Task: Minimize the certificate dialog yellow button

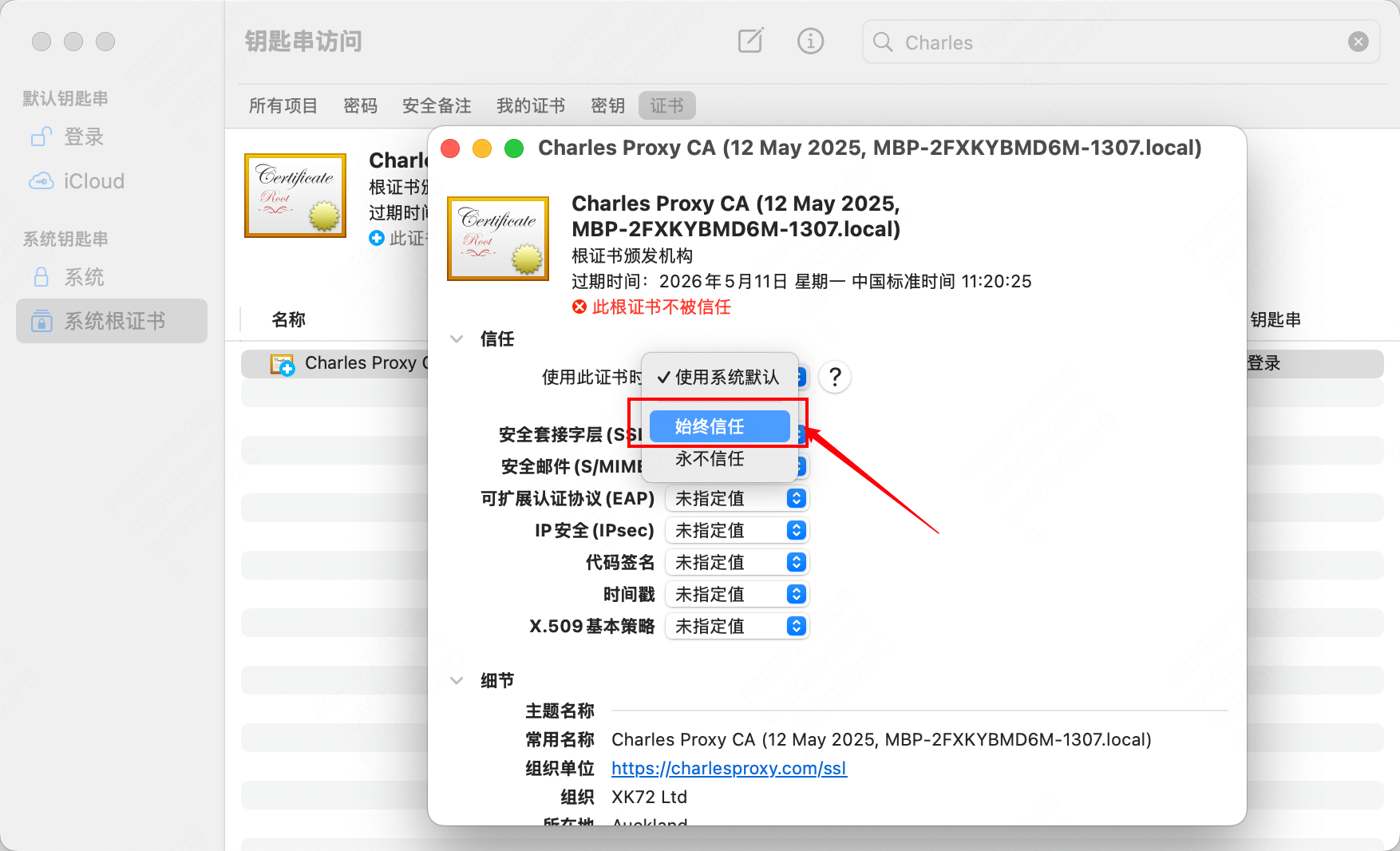Action: 482,148
